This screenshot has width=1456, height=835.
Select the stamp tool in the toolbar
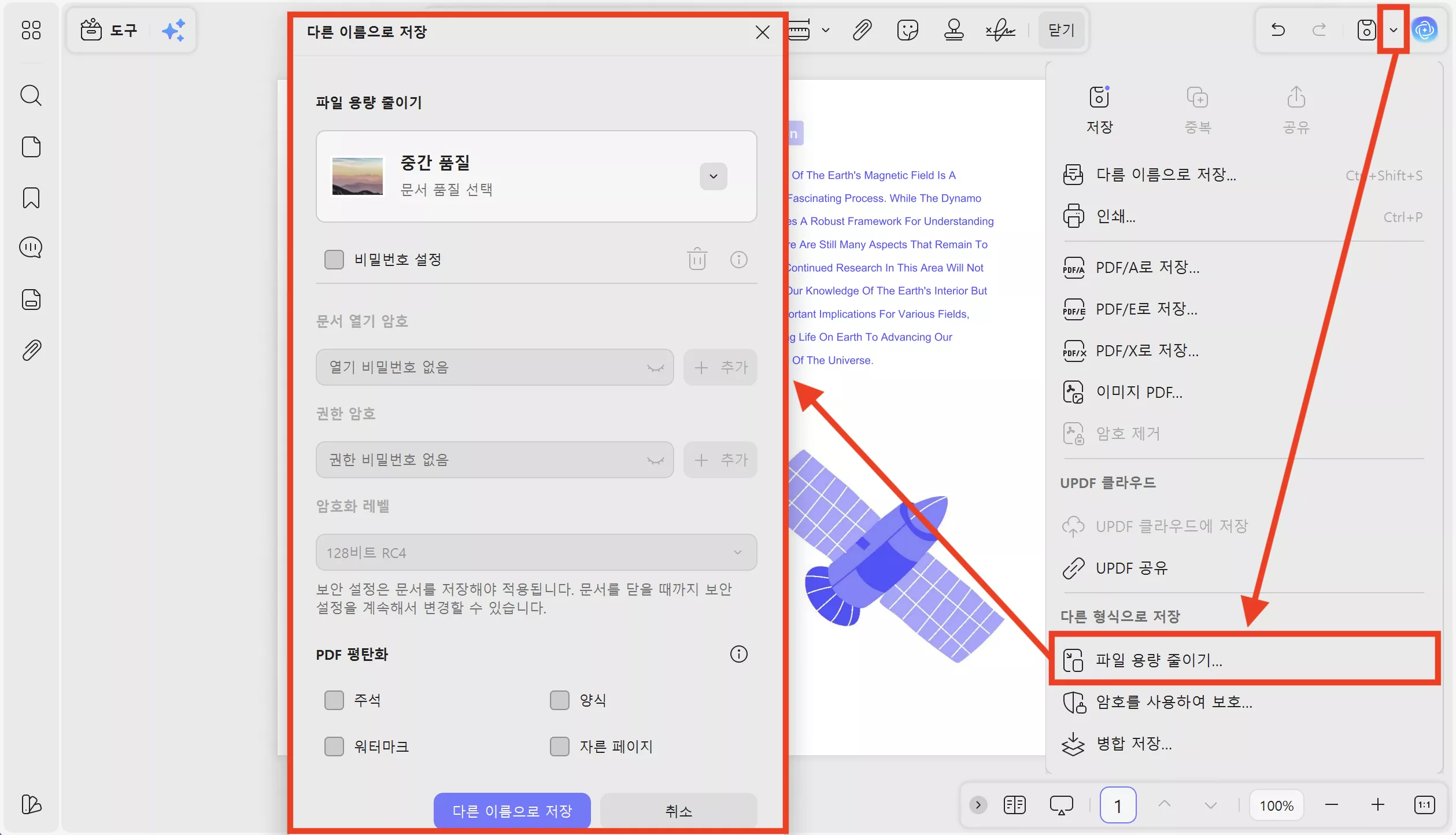[953, 29]
